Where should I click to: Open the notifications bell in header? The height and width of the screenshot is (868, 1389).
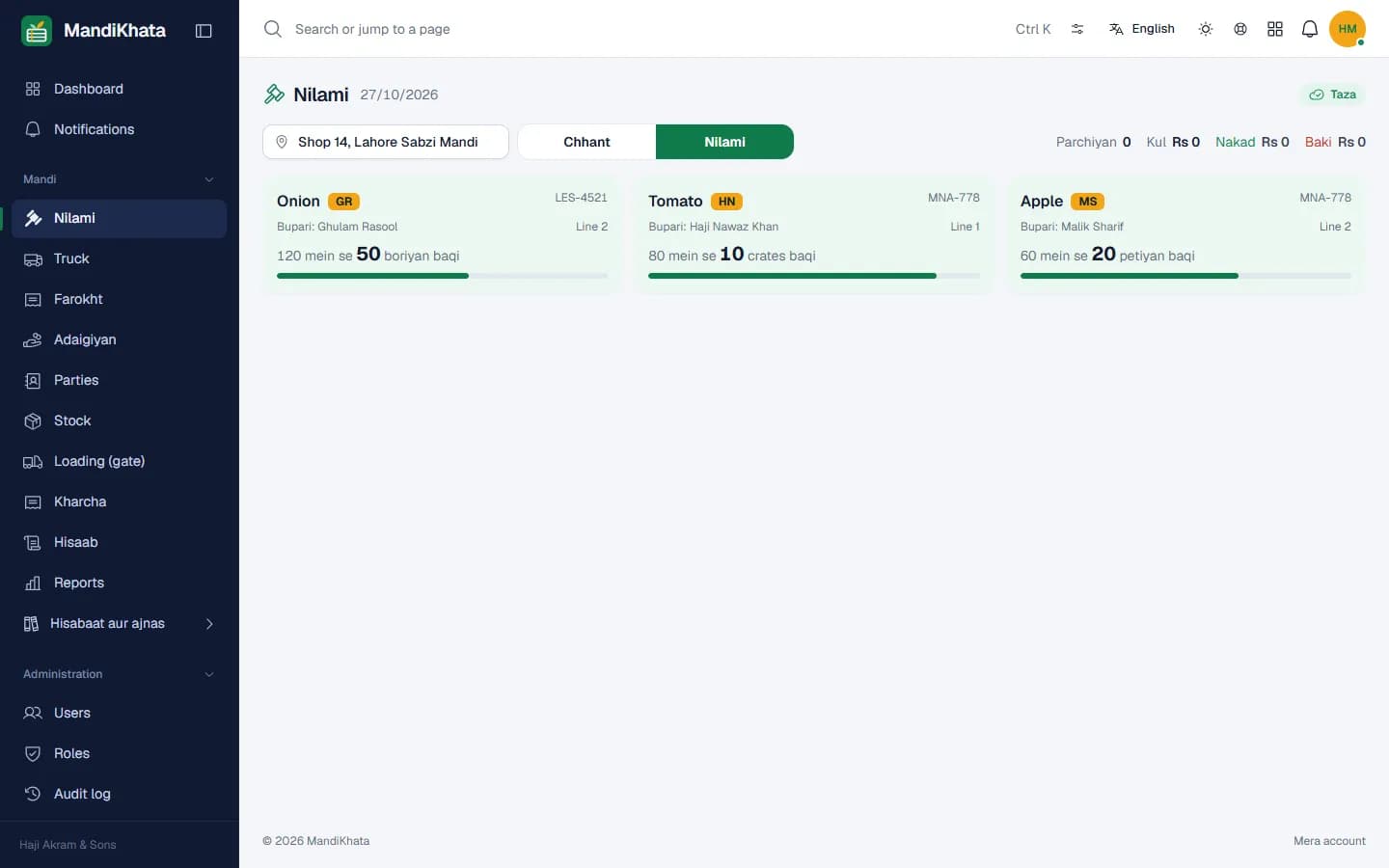pyautogui.click(x=1310, y=29)
